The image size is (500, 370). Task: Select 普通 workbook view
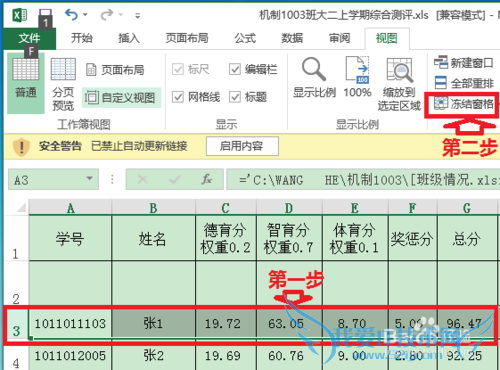26,83
